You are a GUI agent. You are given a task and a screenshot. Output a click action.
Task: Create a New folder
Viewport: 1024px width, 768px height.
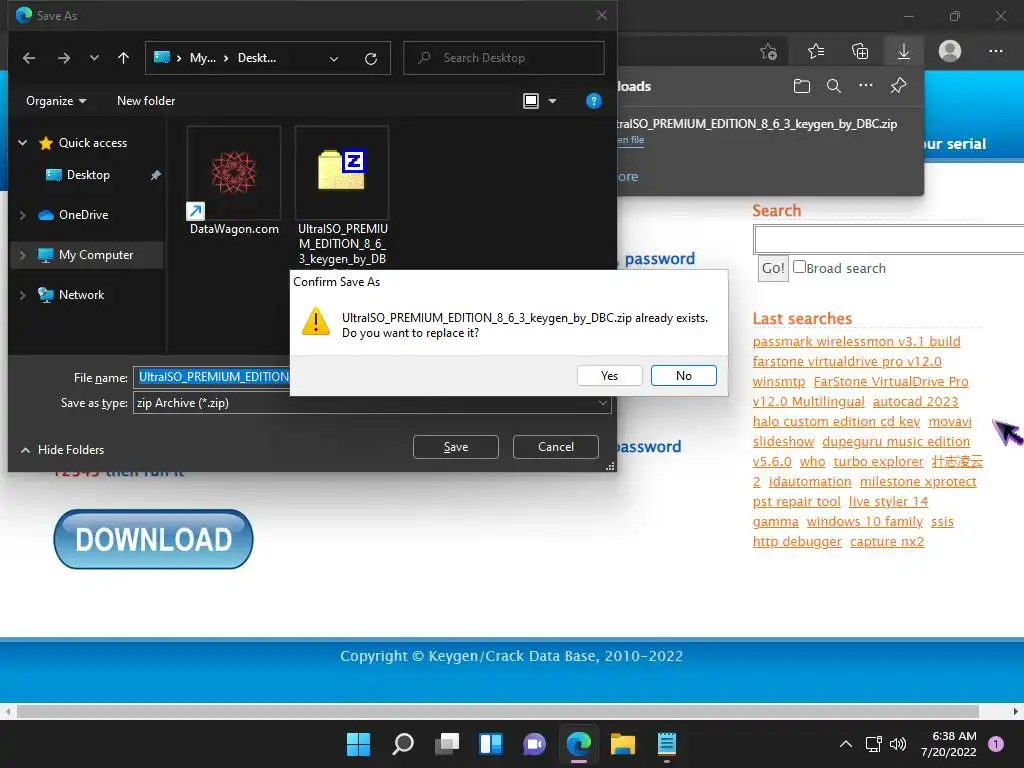pyautogui.click(x=146, y=101)
